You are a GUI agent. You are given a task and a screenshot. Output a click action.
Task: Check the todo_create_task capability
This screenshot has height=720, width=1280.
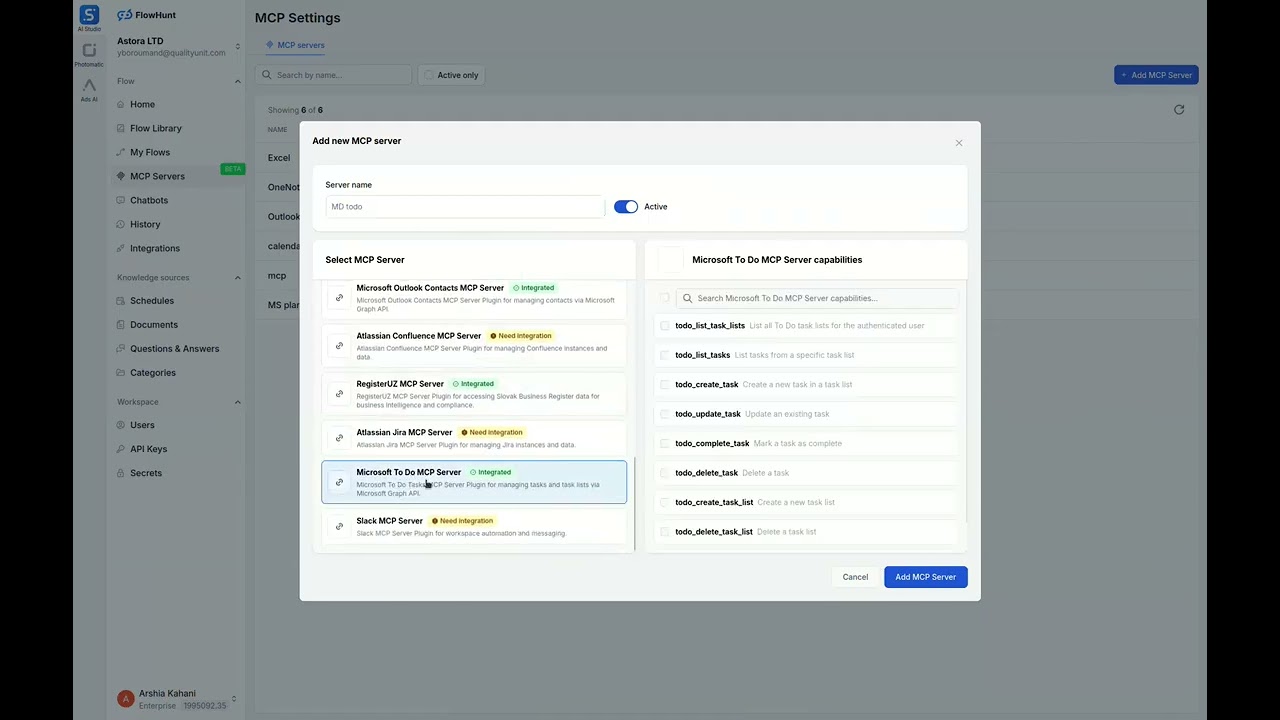click(x=665, y=385)
